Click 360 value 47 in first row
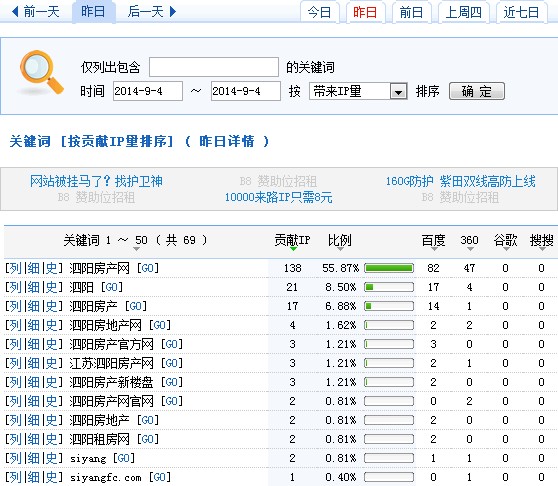The height and width of the screenshot is (486, 558). 469,268
